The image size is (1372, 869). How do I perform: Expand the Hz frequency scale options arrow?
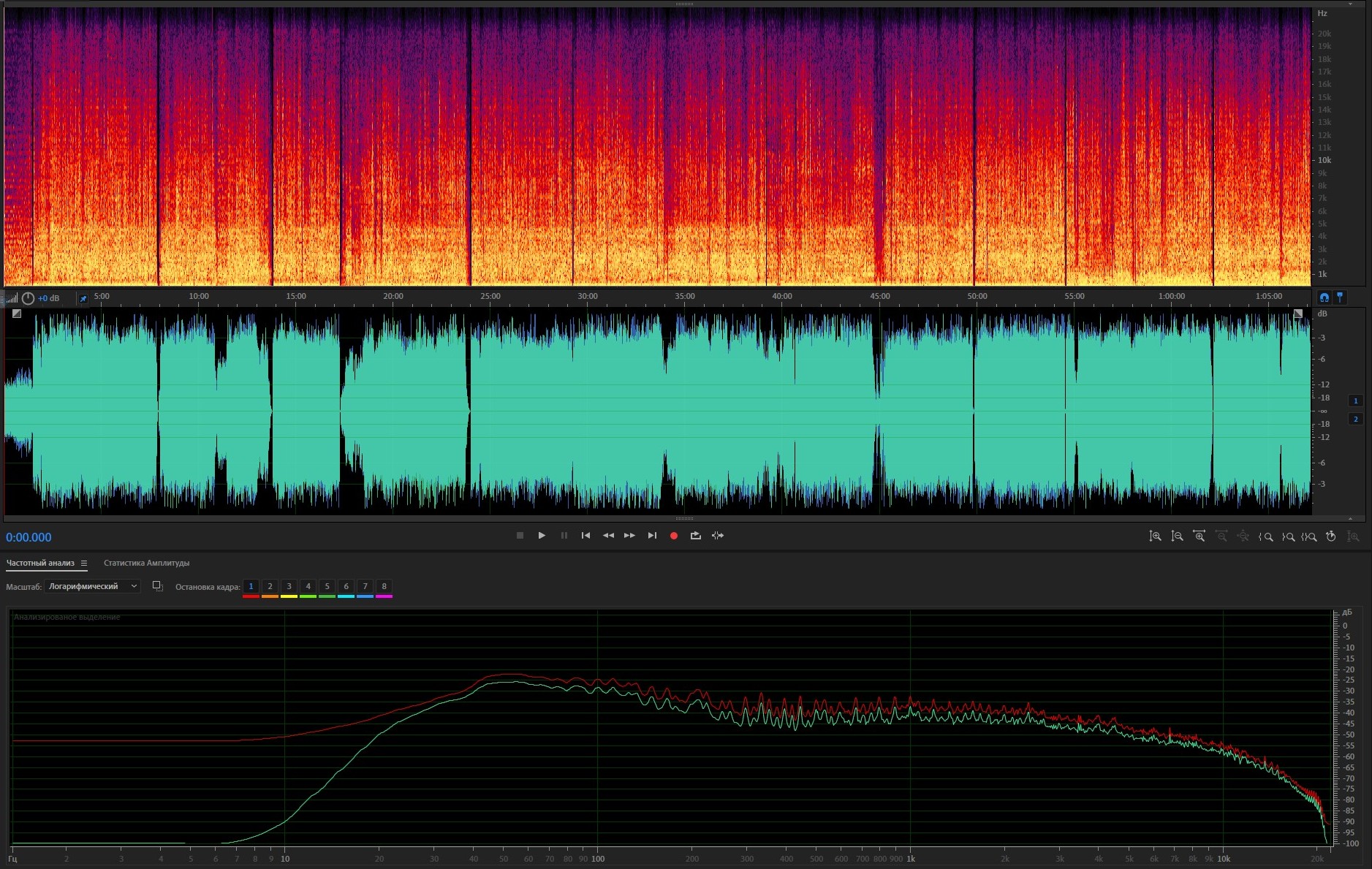point(1351,4)
